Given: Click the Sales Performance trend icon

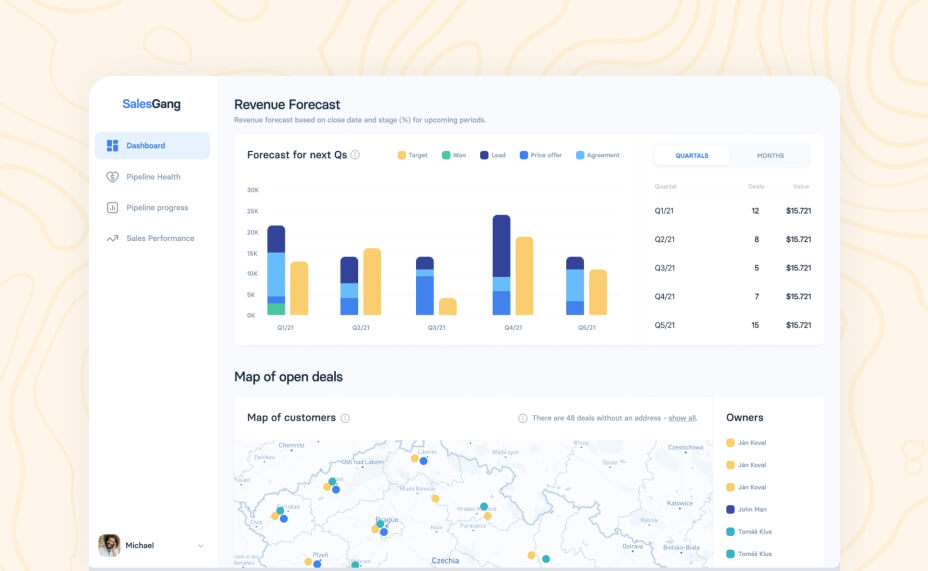Looking at the screenshot, I should (x=112, y=239).
